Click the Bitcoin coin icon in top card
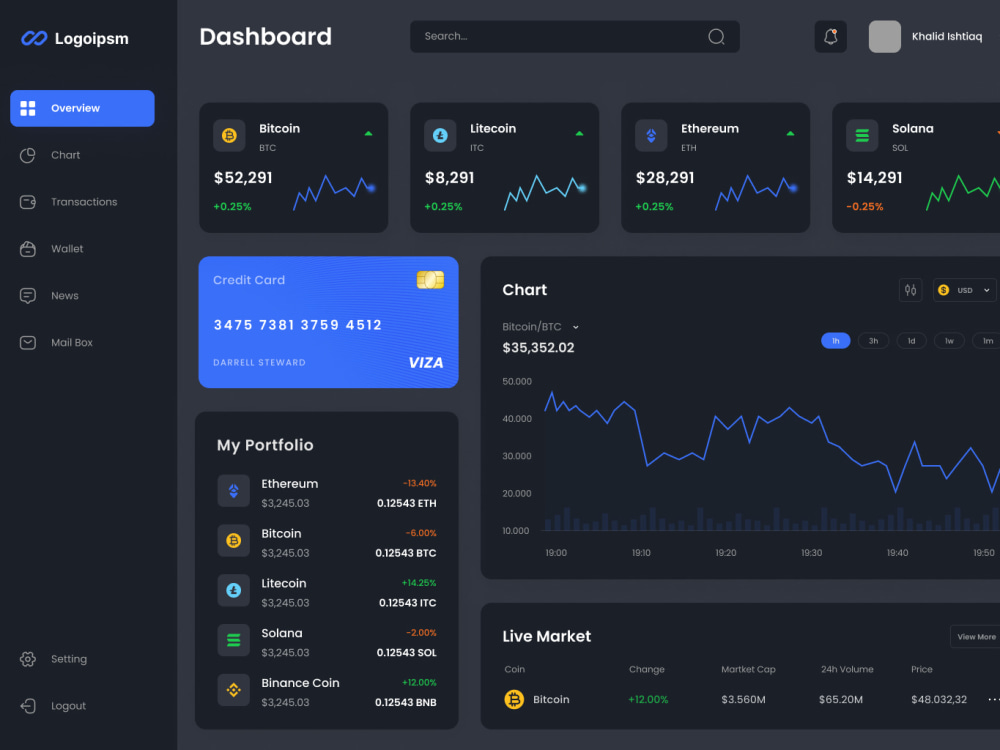The image size is (1000, 750). point(229,135)
